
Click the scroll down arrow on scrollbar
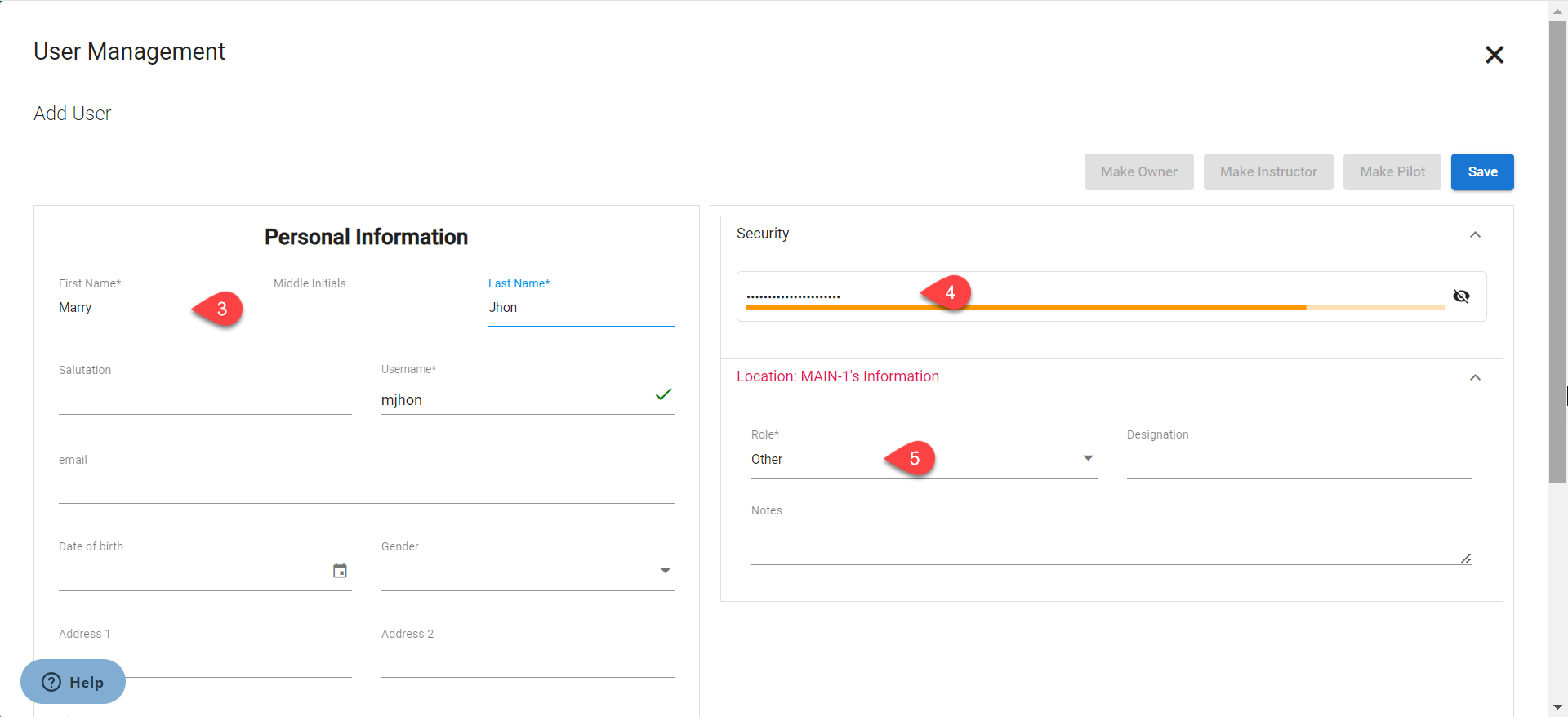(x=1557, y=707)
